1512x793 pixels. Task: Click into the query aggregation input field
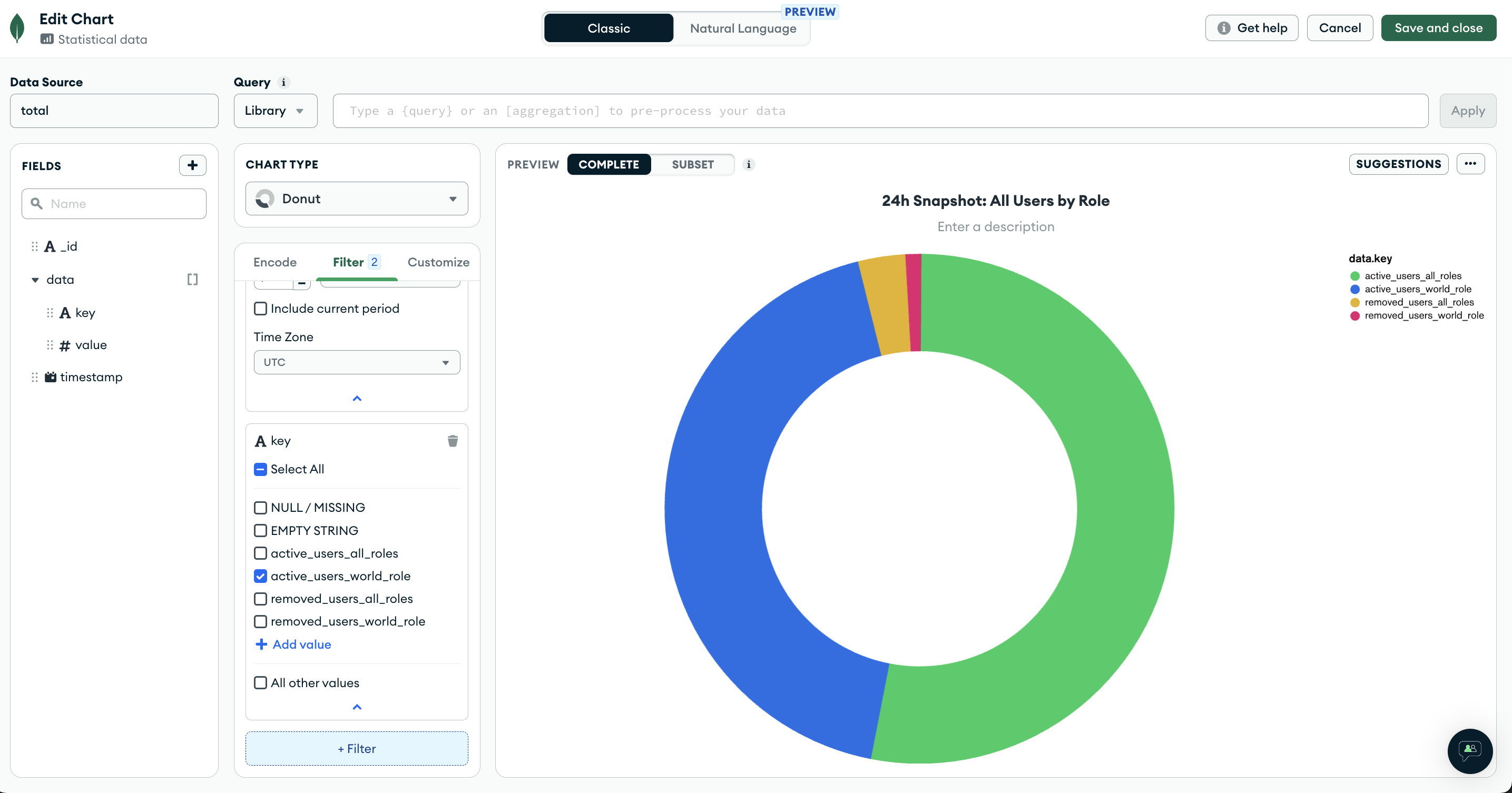click(880, 111)
